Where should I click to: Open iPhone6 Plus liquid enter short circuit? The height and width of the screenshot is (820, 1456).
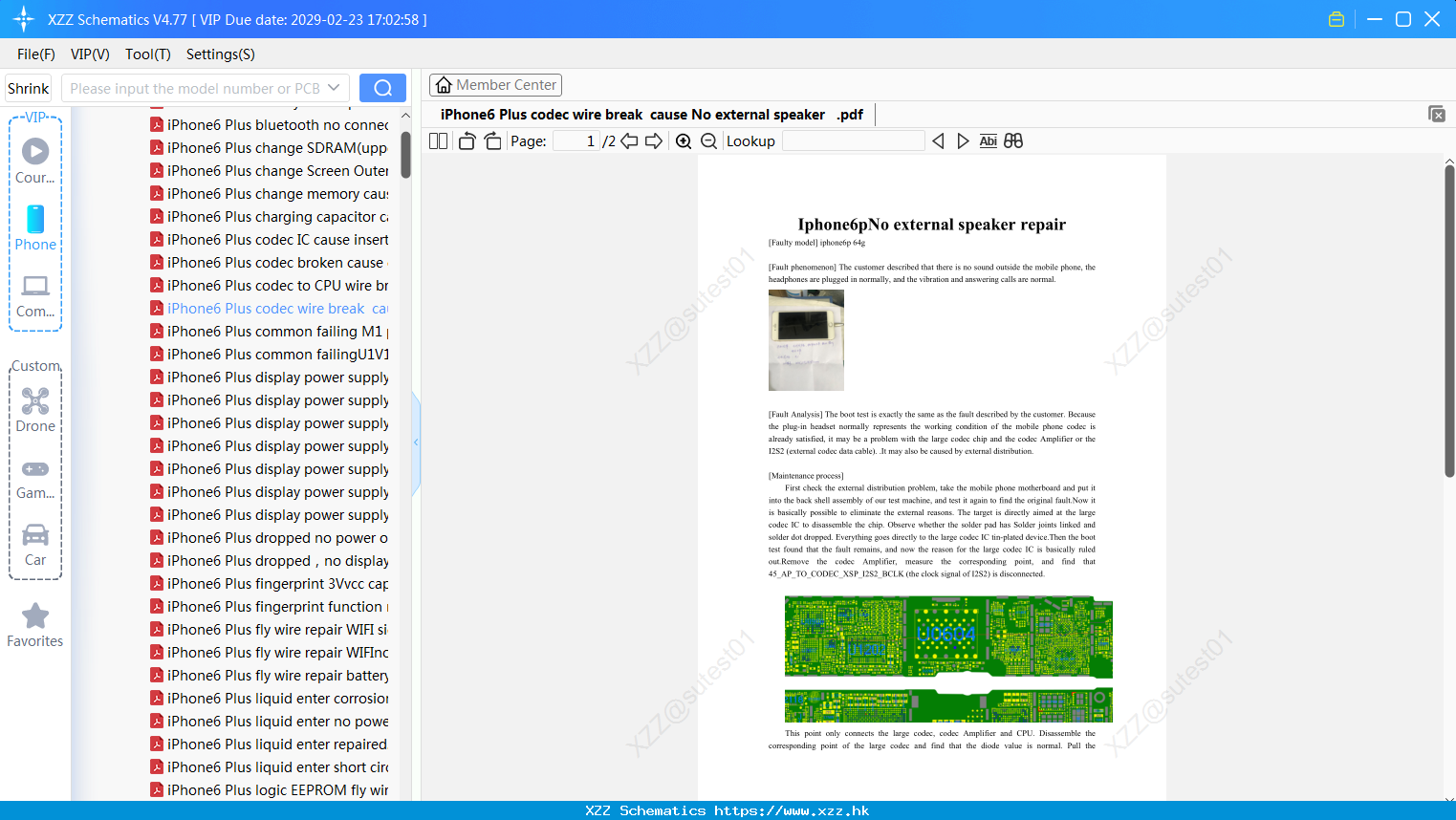pos(270,767)
